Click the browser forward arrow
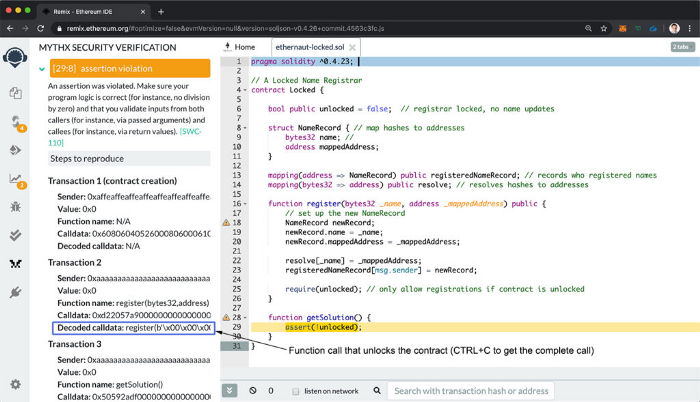Screen dimensions: 700x402 (x=25, y=28)
